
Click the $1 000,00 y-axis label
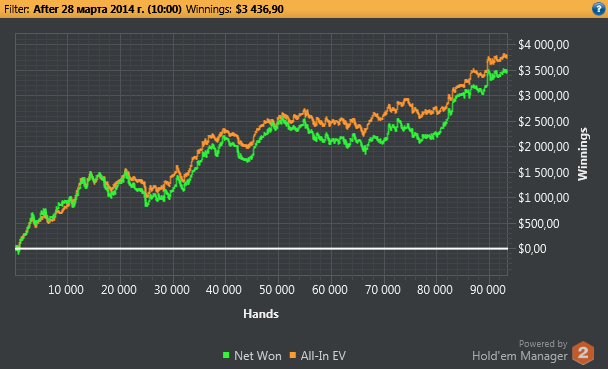[544, 198]
